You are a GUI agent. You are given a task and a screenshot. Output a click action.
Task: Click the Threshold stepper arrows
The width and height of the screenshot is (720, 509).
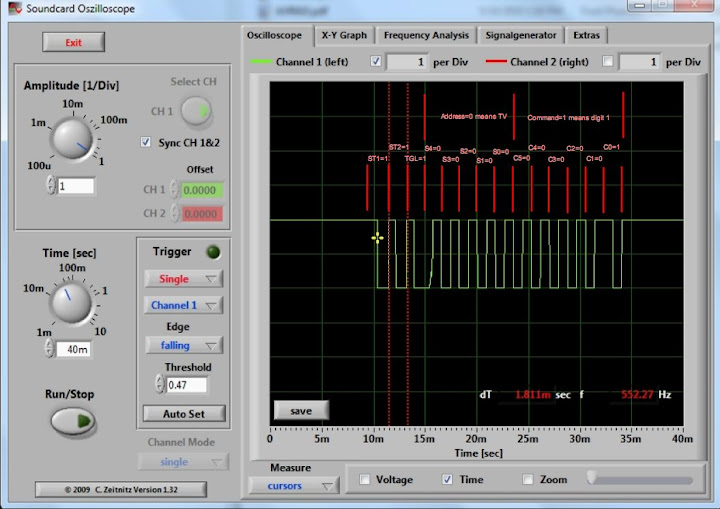pos(159,385)
